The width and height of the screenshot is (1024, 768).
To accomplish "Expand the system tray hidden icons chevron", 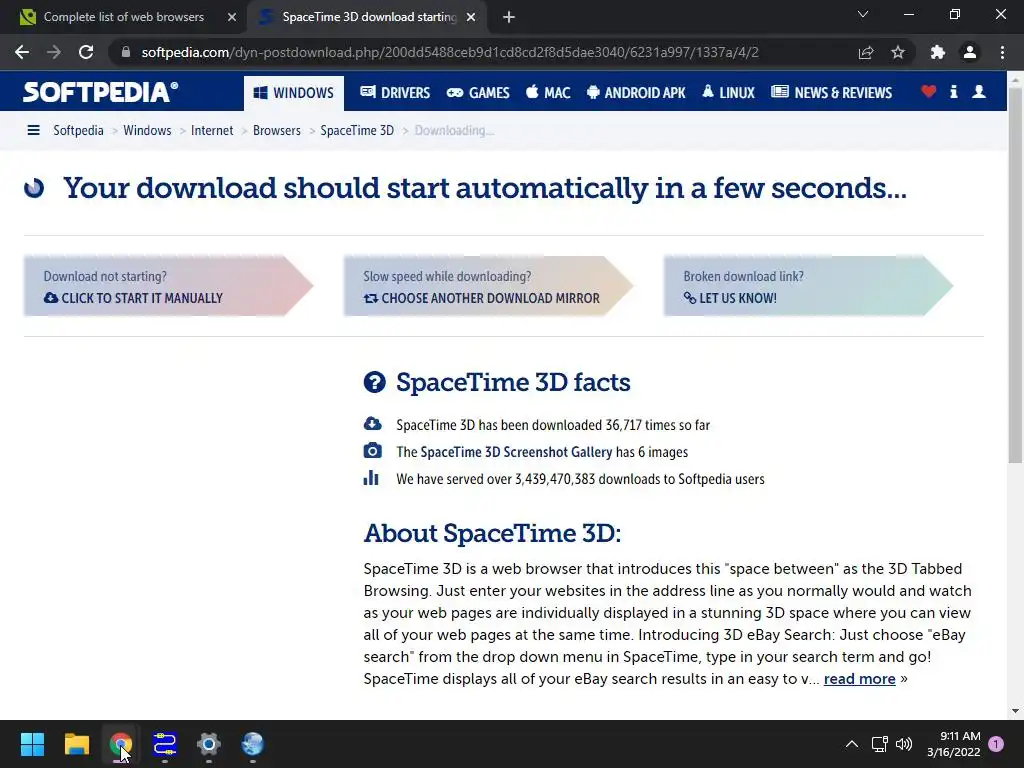I will point(852,744).
